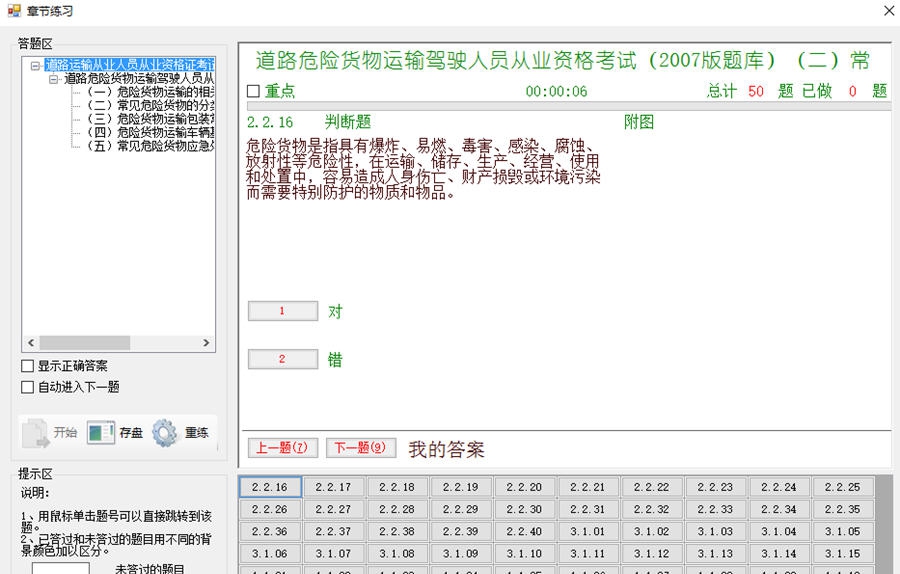Select tree item (三) 危险货物运输包装

click(x=150, y=119)
